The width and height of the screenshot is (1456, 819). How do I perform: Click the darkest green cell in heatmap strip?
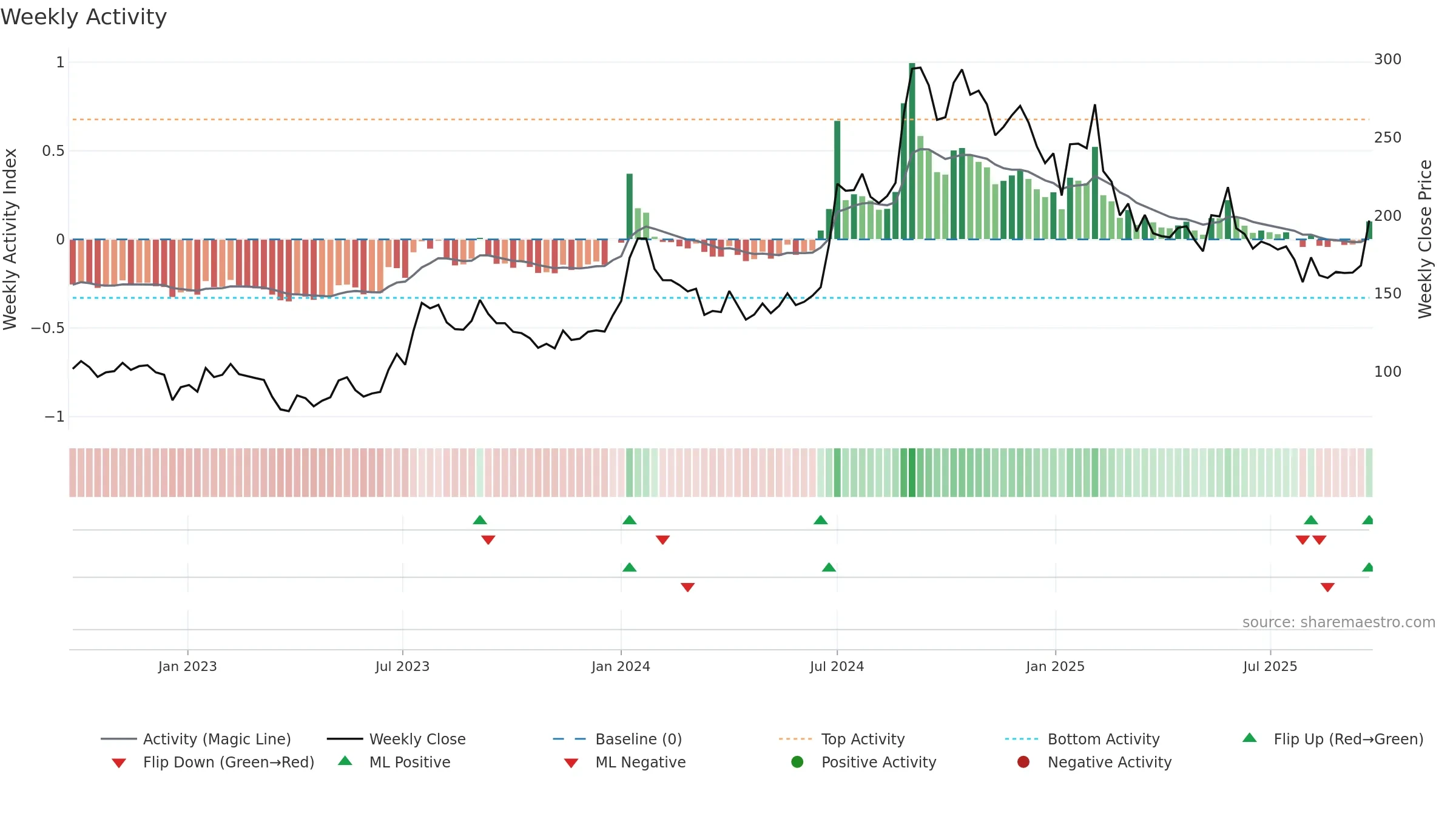[912, 473]
